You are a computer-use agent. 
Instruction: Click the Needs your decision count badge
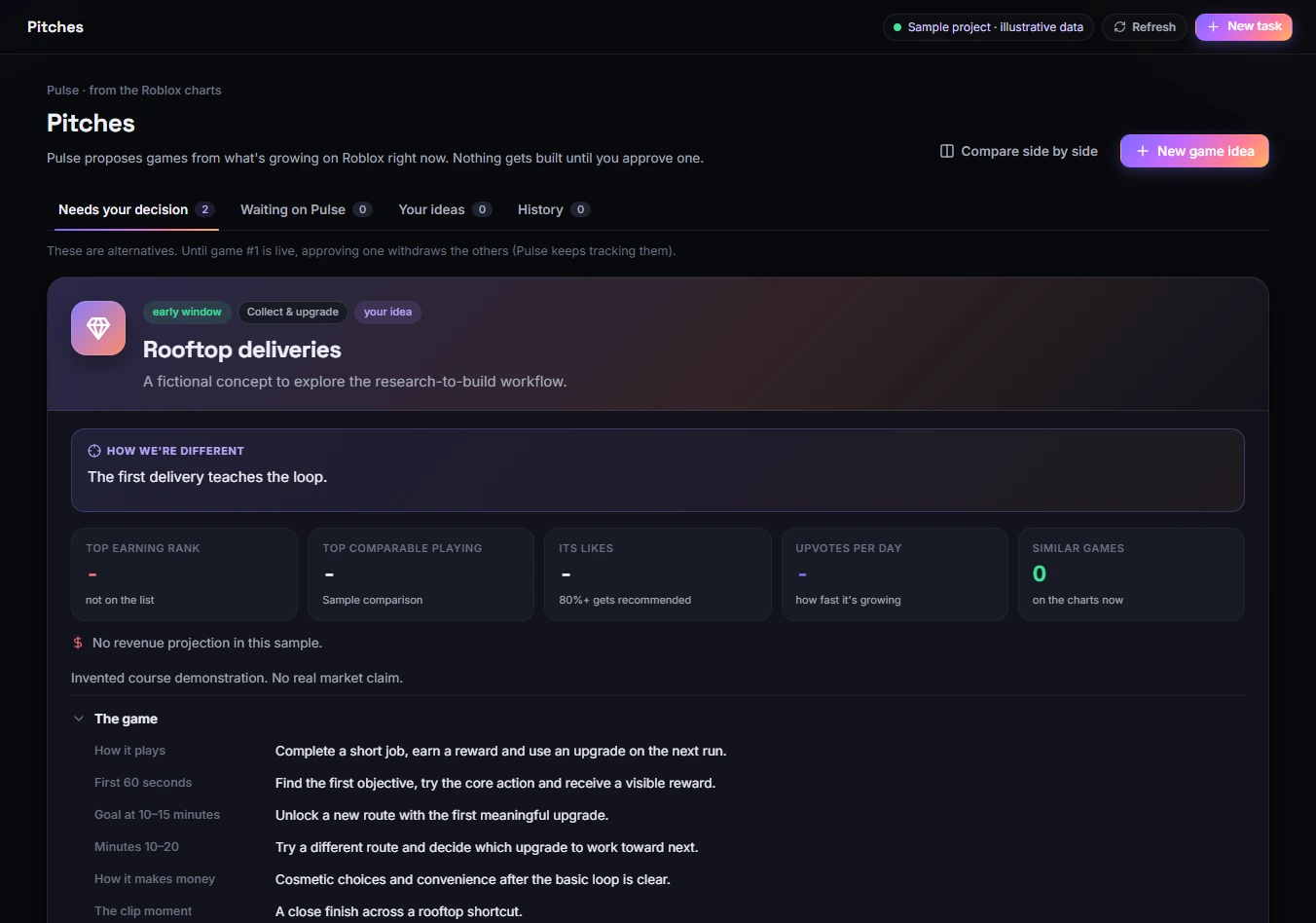point(204,209)
